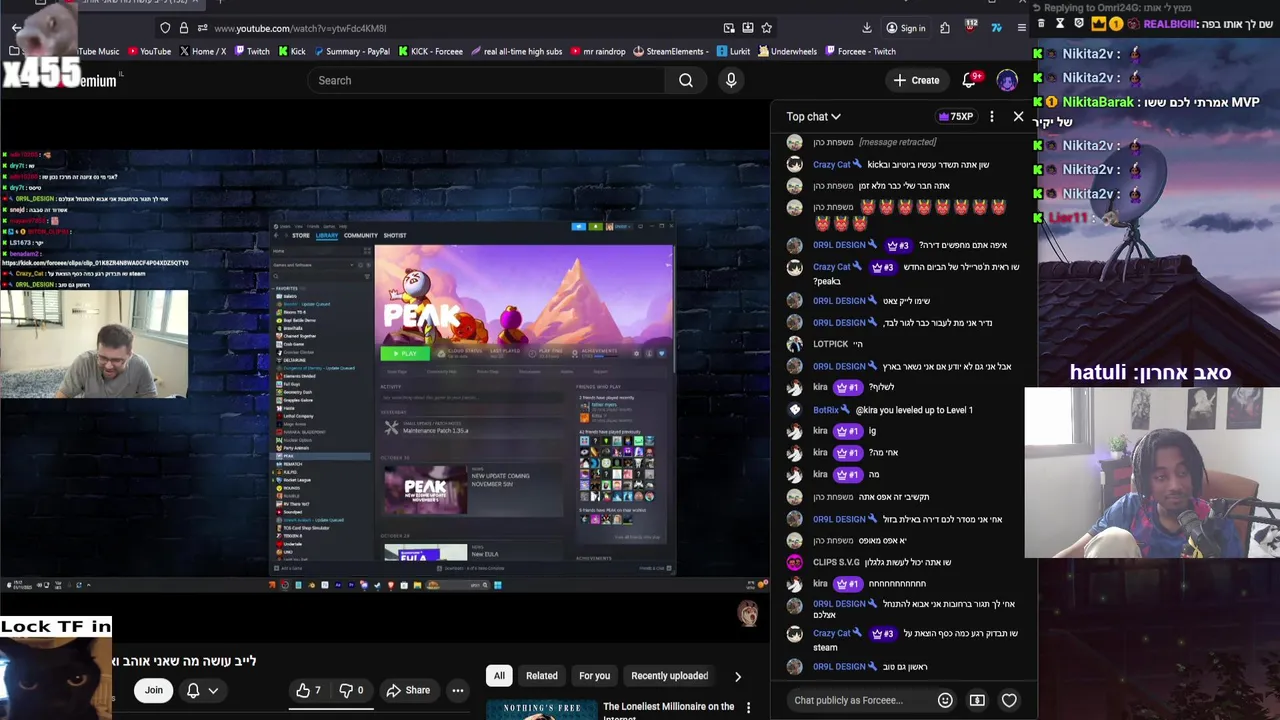Click COMMUNITY tab in Steam video
The image size is (1280, 720).
(x=360, y=235)
